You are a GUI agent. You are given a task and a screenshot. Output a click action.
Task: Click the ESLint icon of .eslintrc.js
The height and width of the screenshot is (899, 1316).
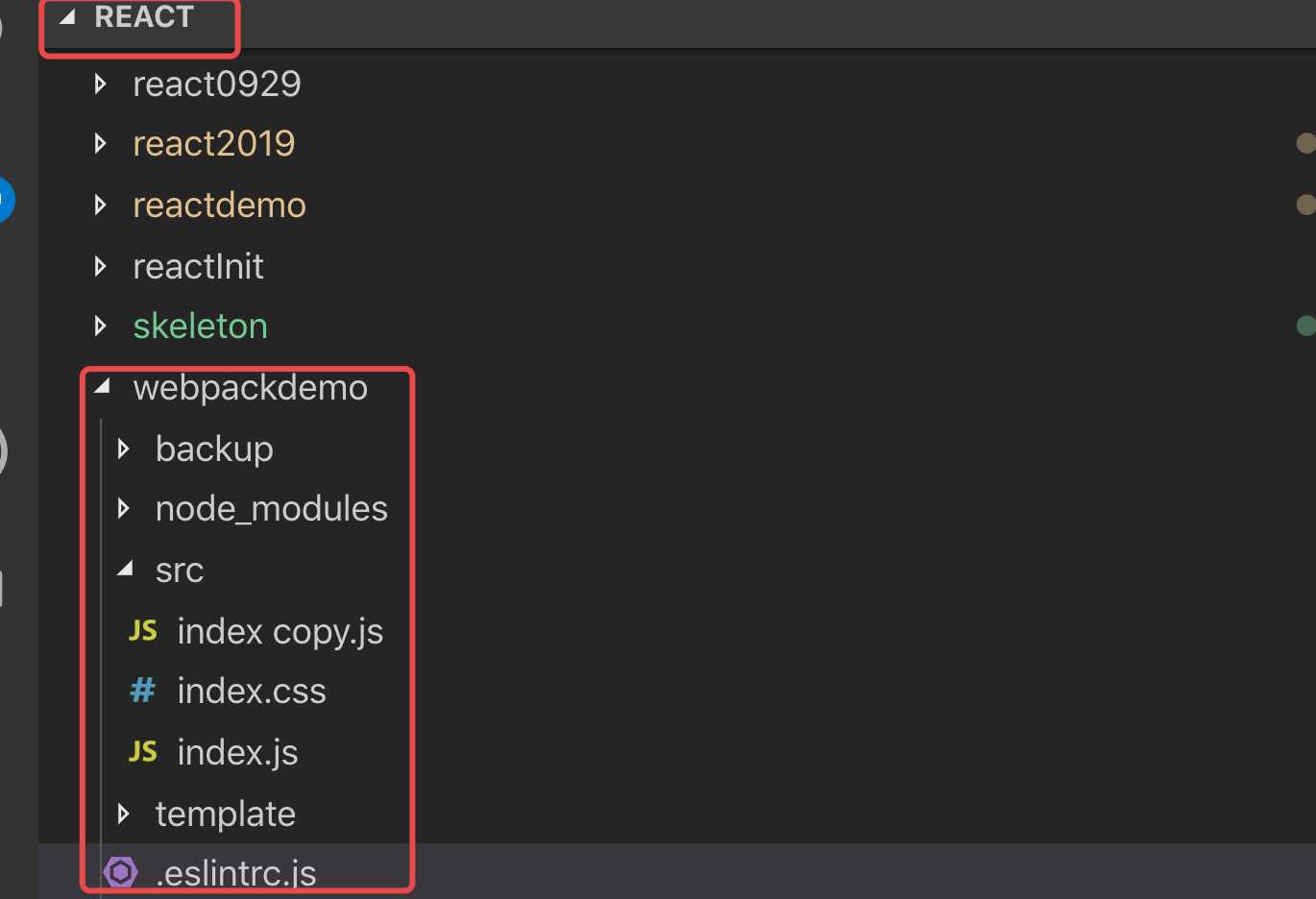121,872
